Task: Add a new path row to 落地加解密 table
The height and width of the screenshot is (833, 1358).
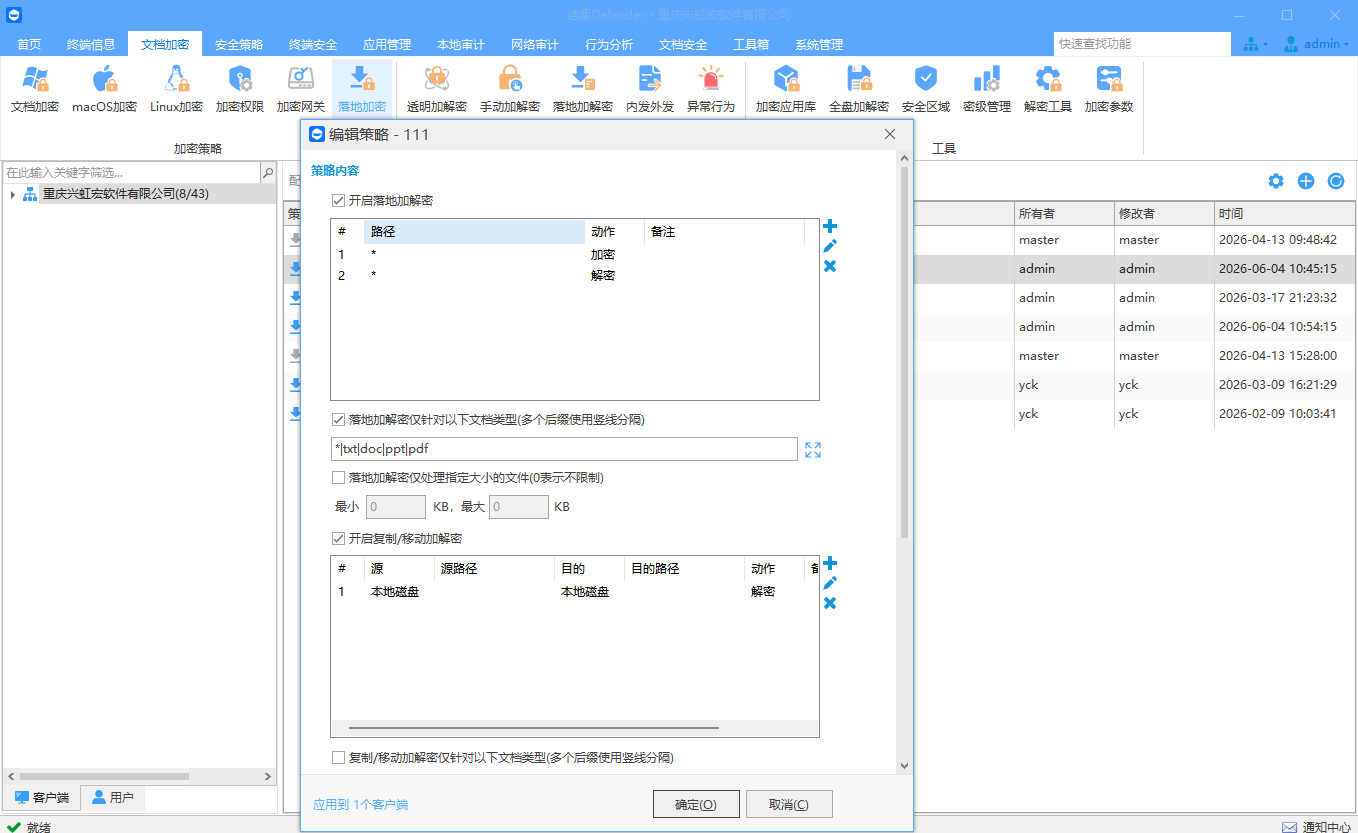Action: pos(829,227)
